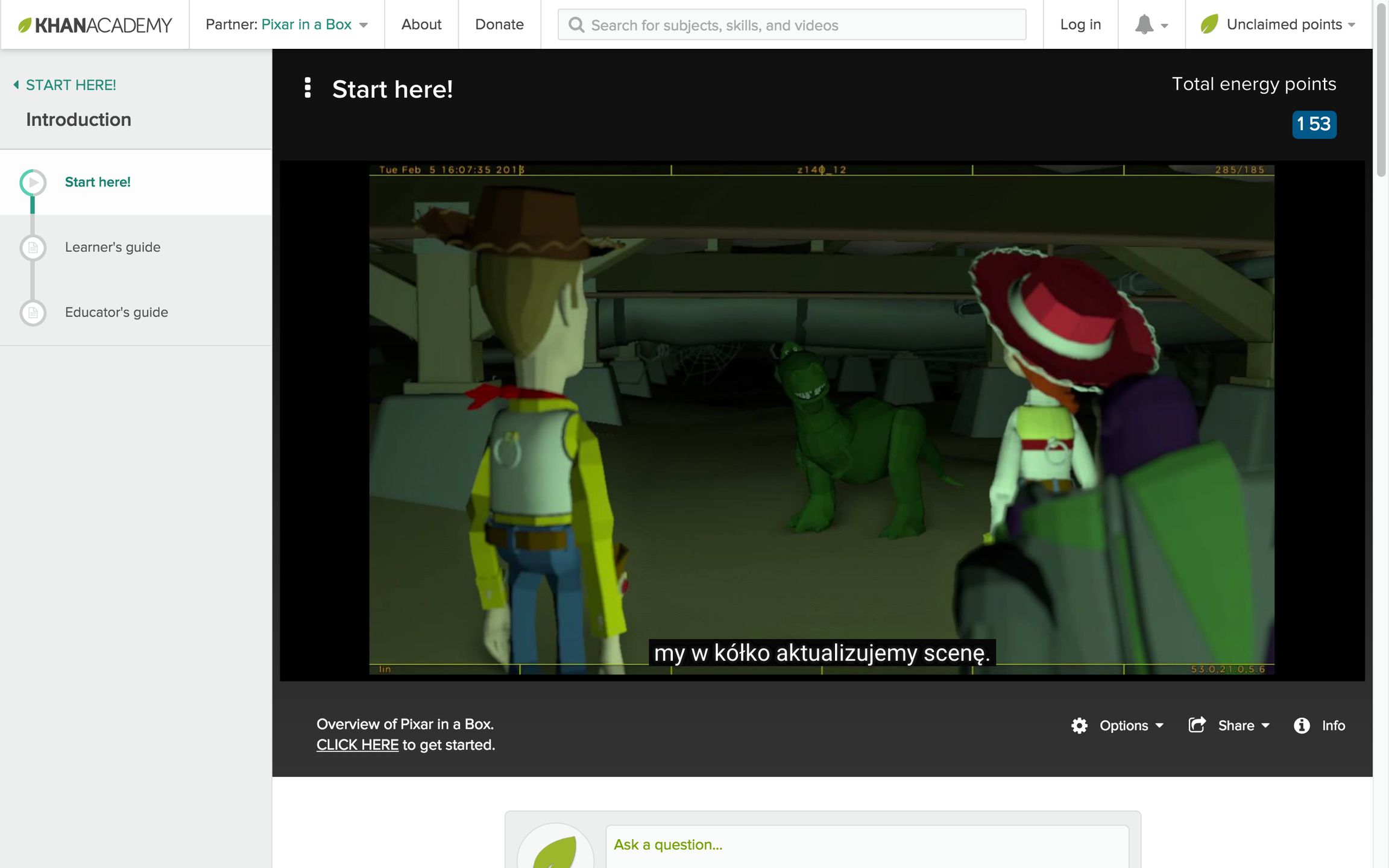Click the Start here! play circle icon
The height and width of the screenshot is (868, 1389).
33,183
